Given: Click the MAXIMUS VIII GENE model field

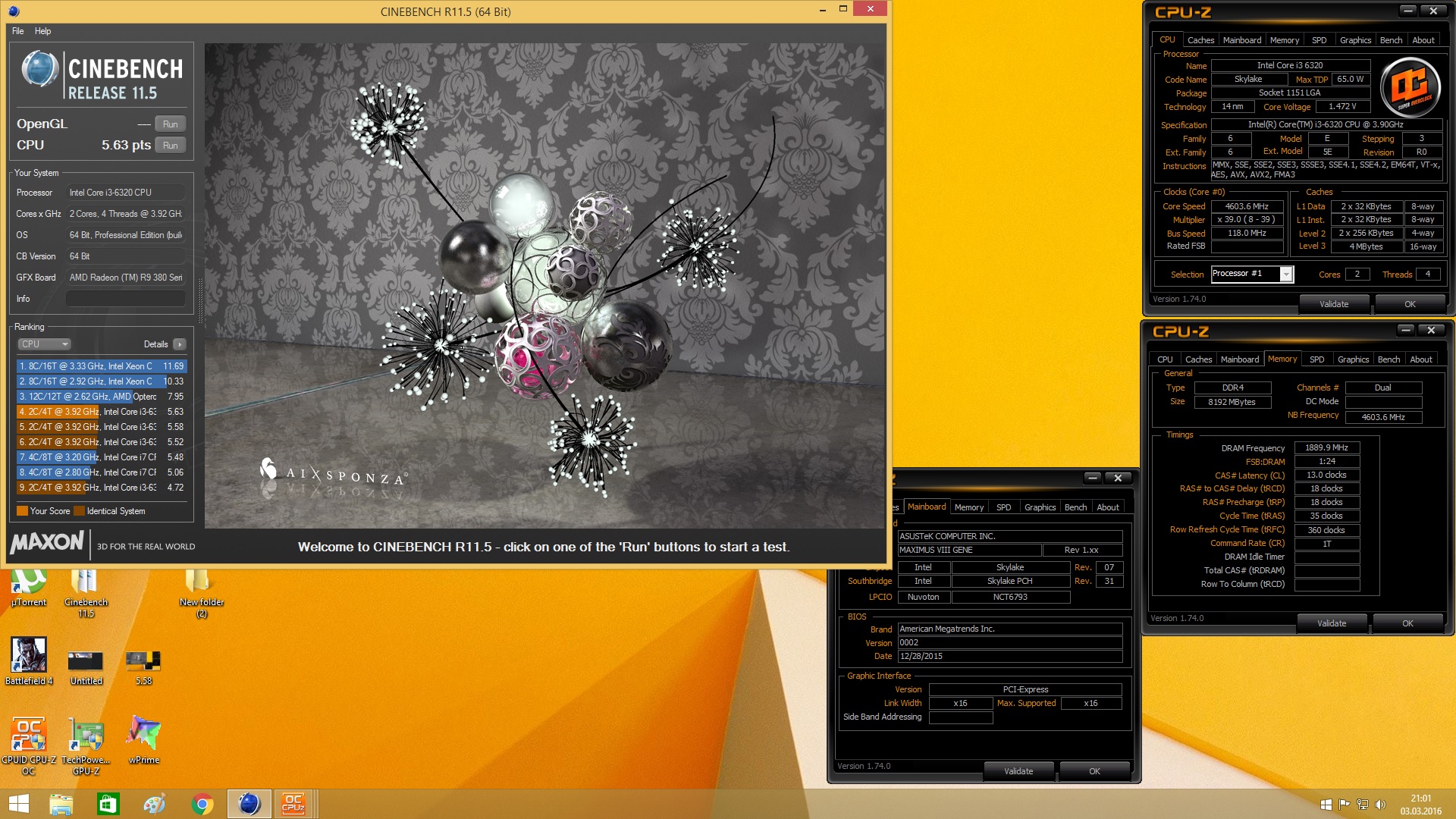Looking at the screenshot, I should (x=968, y=551).
